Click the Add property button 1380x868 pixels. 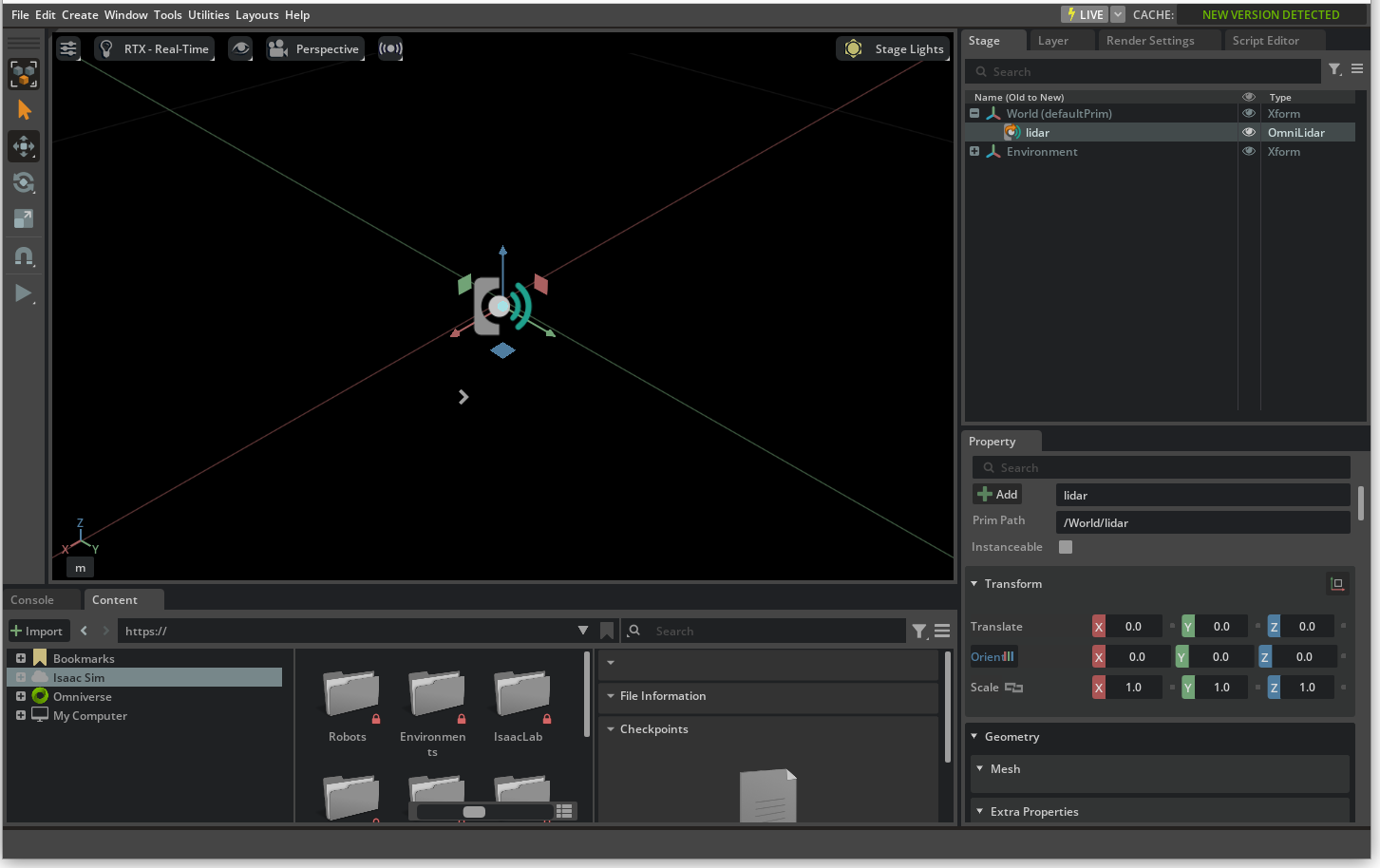coord(997,495)
